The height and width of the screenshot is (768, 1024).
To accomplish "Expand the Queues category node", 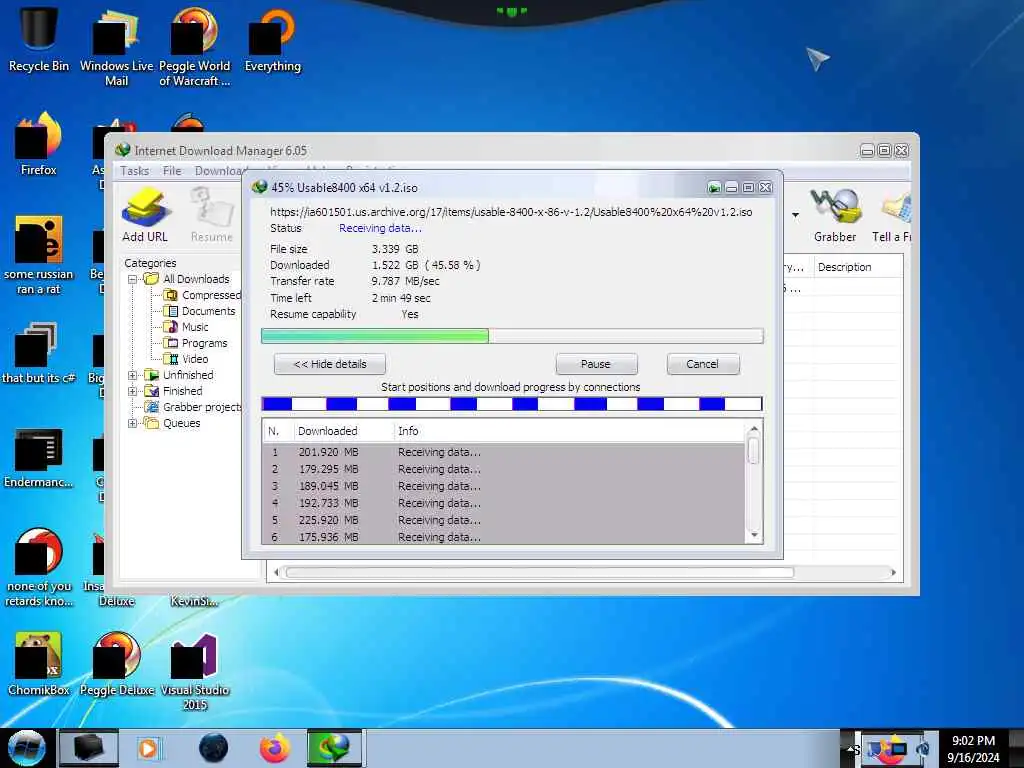I will tap(133, 423).
